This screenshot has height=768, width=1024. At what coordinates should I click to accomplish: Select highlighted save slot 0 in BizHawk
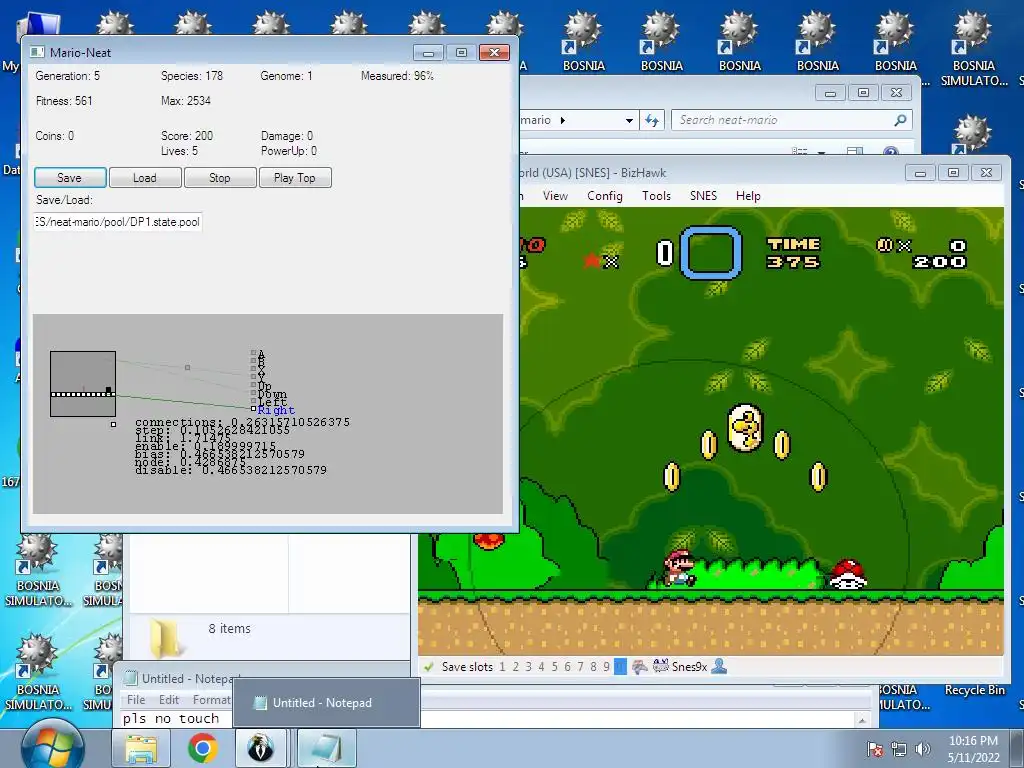point(620,667)
